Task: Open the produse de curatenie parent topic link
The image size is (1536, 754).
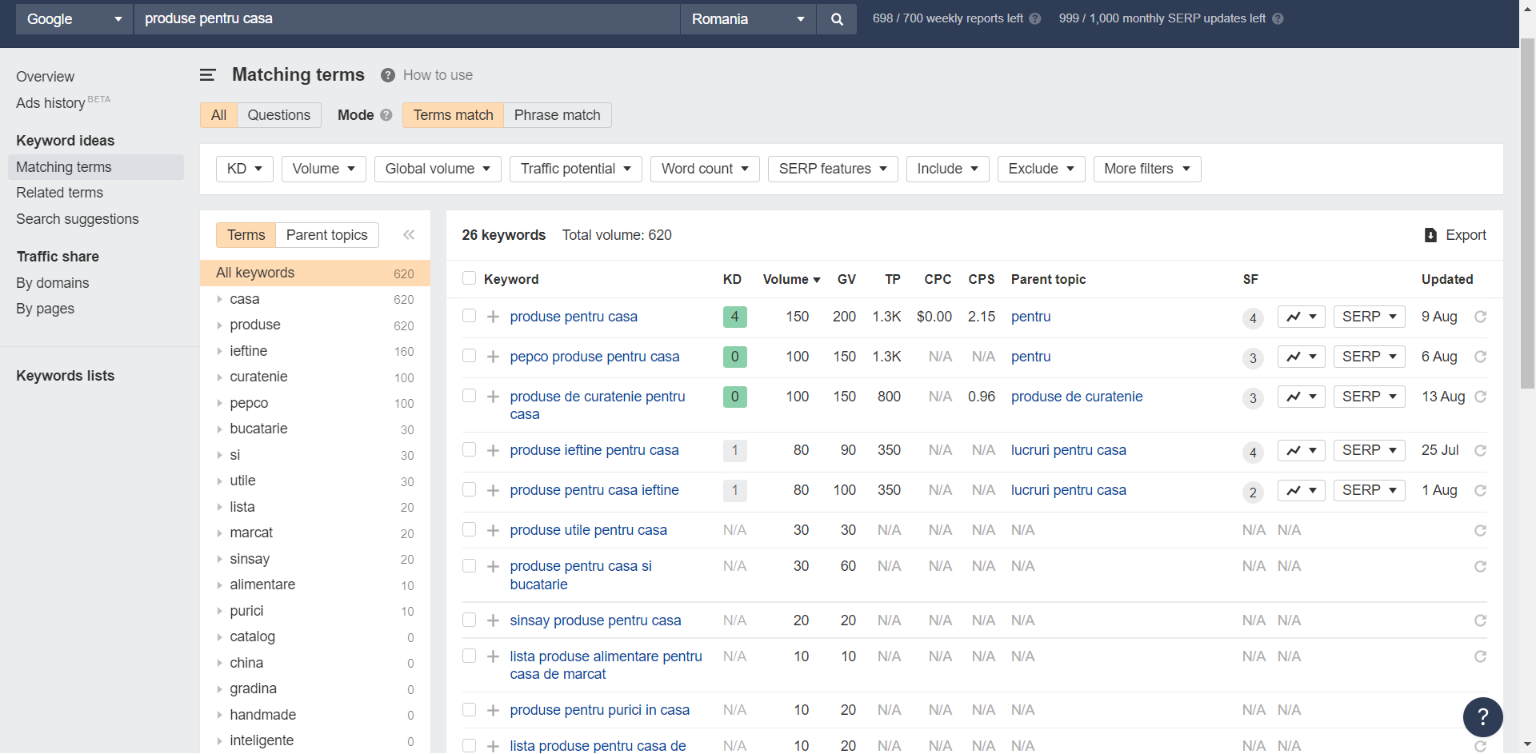Action: [1077, 397]
